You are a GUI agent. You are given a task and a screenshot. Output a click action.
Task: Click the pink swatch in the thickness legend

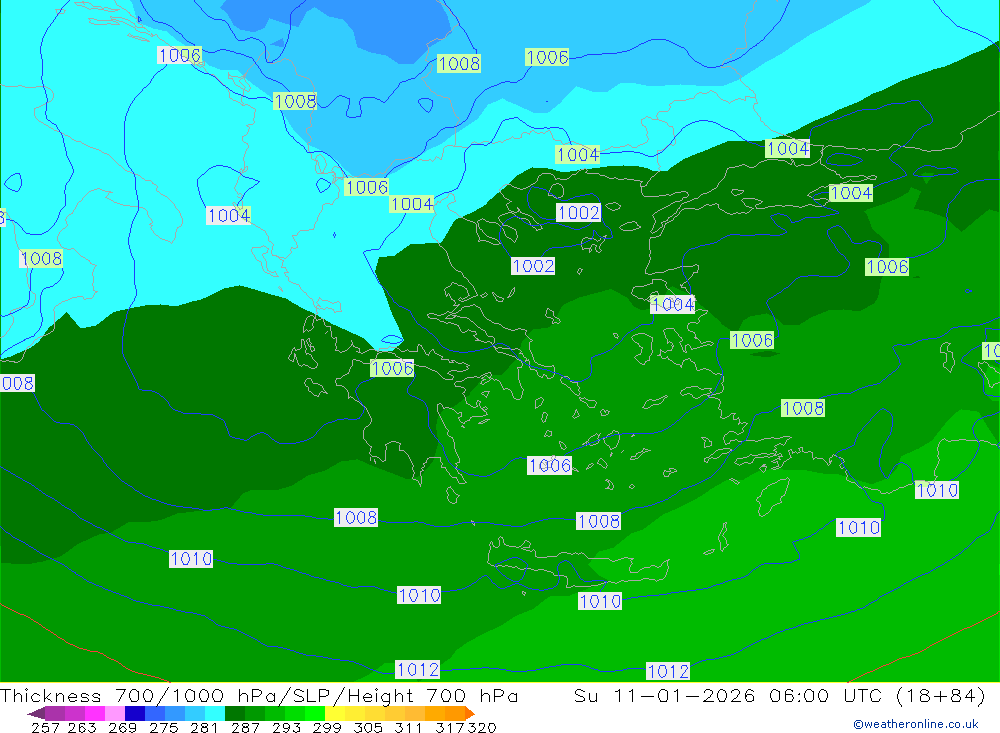coord(115,713)
